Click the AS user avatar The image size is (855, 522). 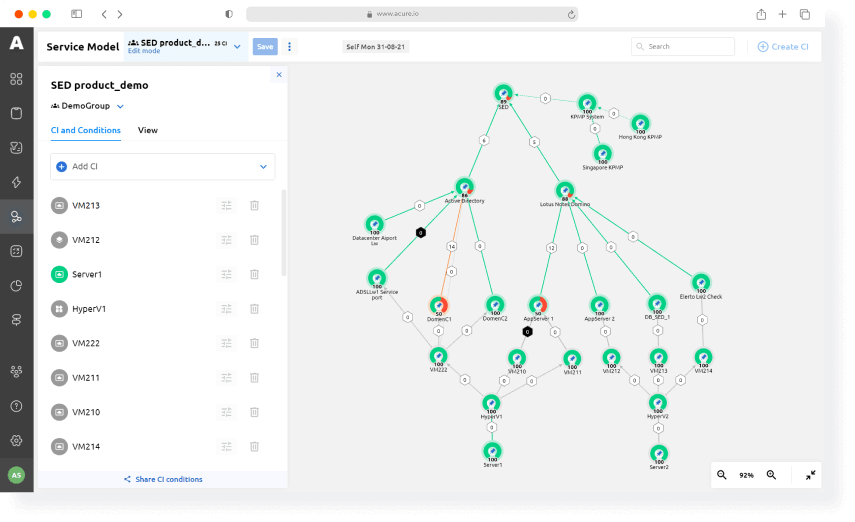pos(16,475)
